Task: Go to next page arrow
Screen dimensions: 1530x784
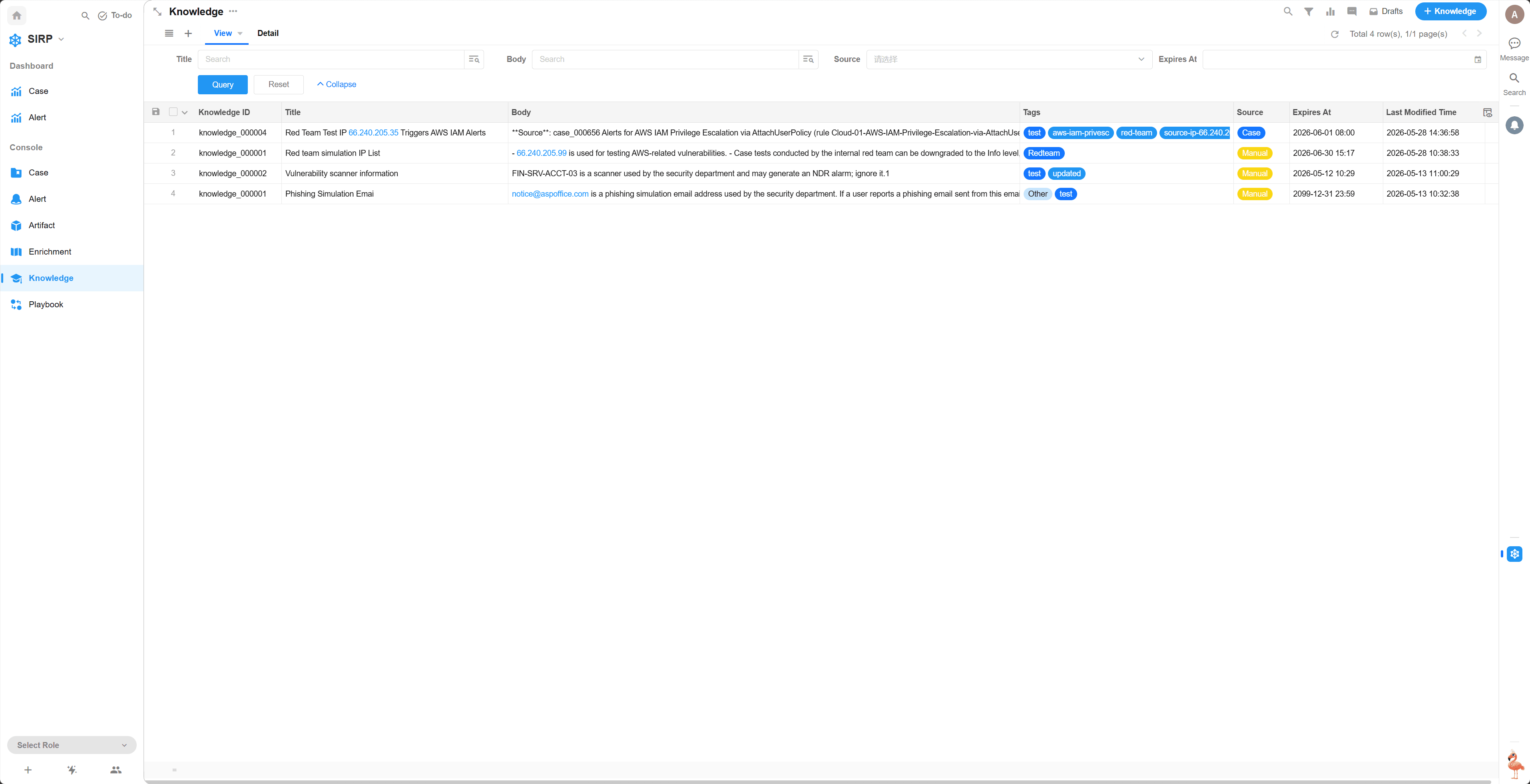Action: (x=1479, y=34)
